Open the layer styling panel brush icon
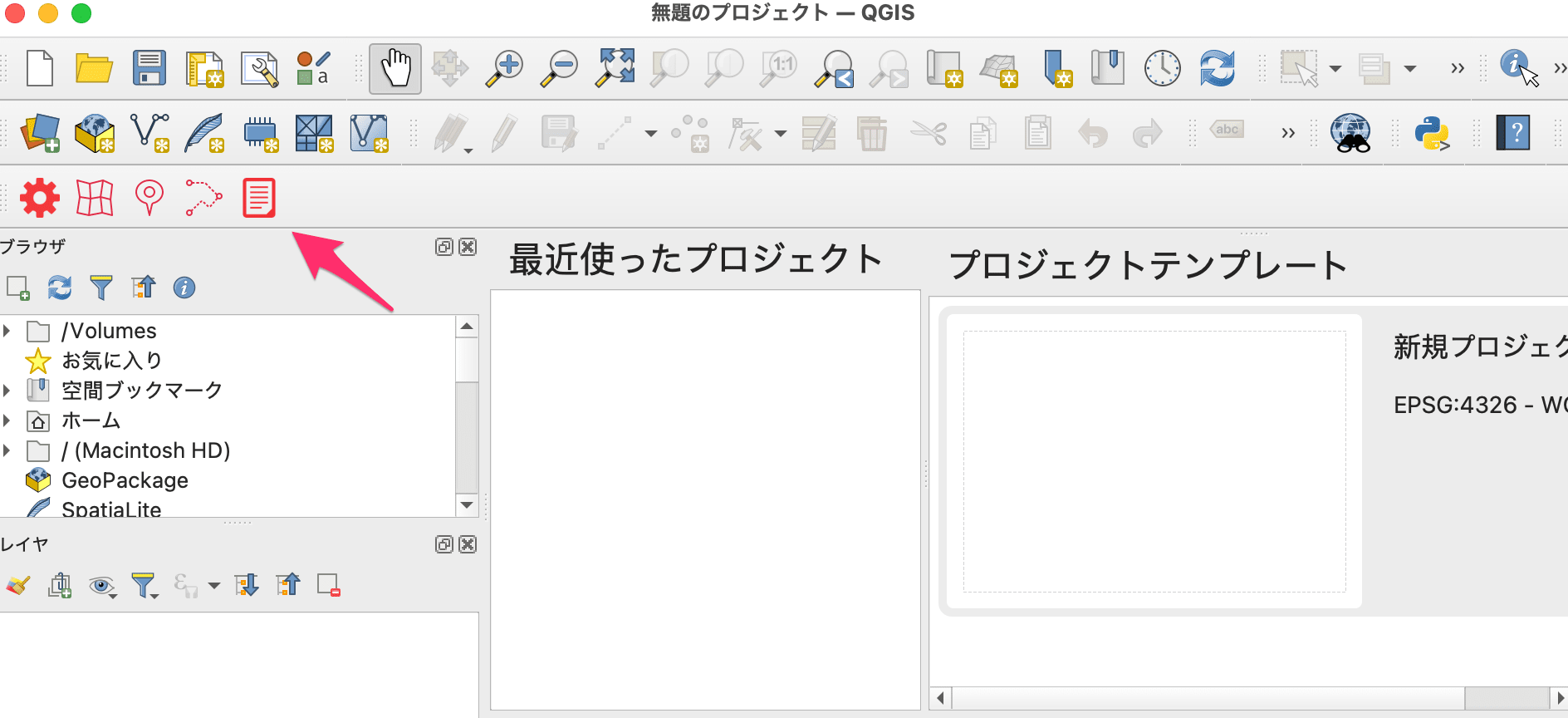This screenshot has width=1568, height=718. click(18, 585)
